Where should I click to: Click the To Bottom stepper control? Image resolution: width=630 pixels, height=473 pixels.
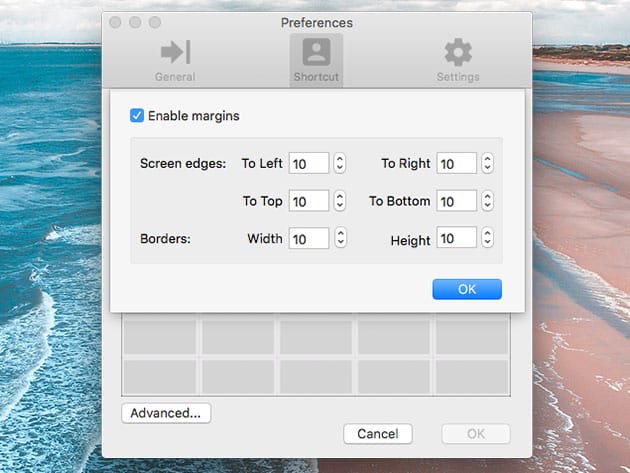pyautogui.click(x=487, y=201)
